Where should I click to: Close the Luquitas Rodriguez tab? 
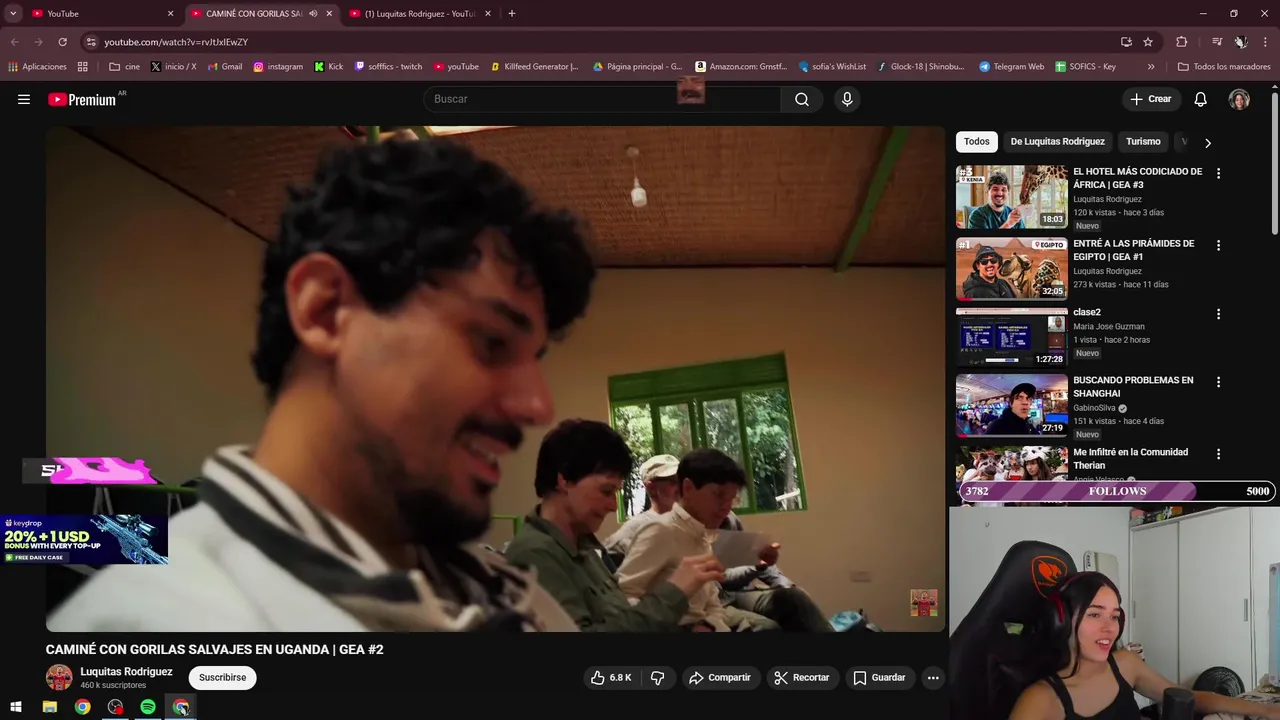(x=488, y=14)
